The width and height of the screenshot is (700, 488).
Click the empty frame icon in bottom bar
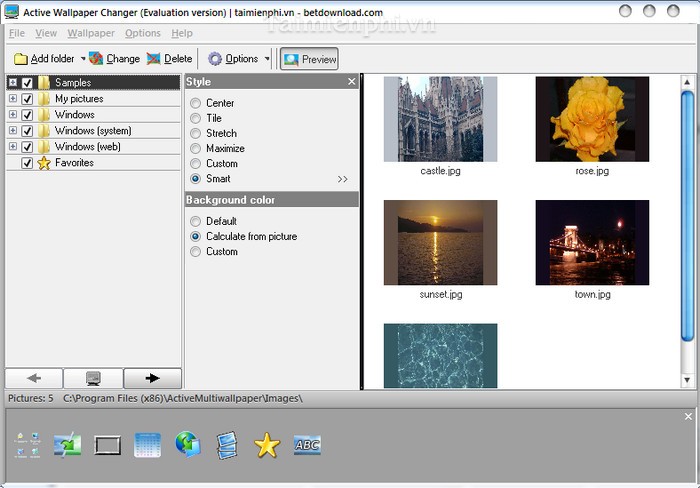pos(107,445)
